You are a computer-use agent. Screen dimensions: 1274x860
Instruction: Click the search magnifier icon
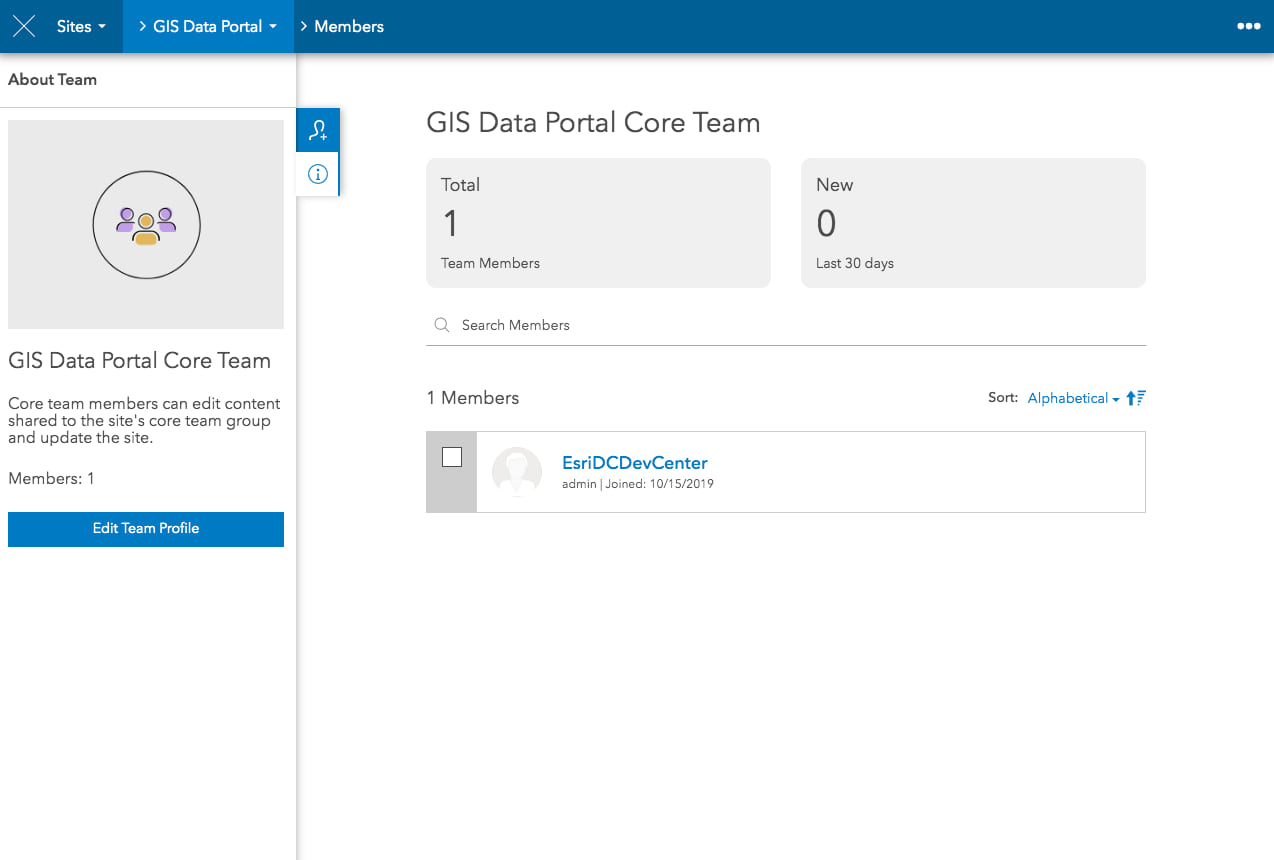[x=441, y=325]
